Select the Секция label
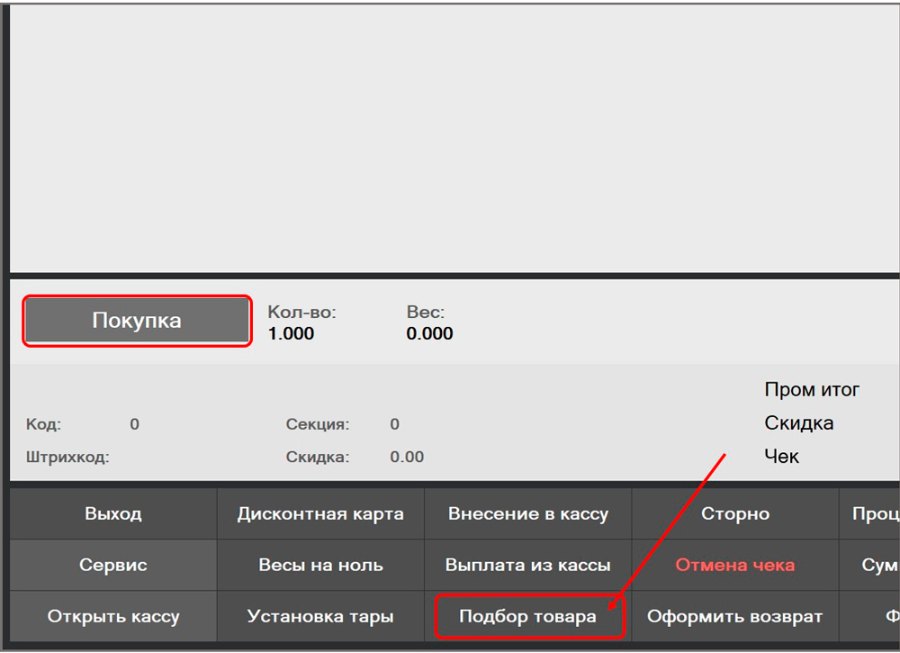 coord(317,424)
